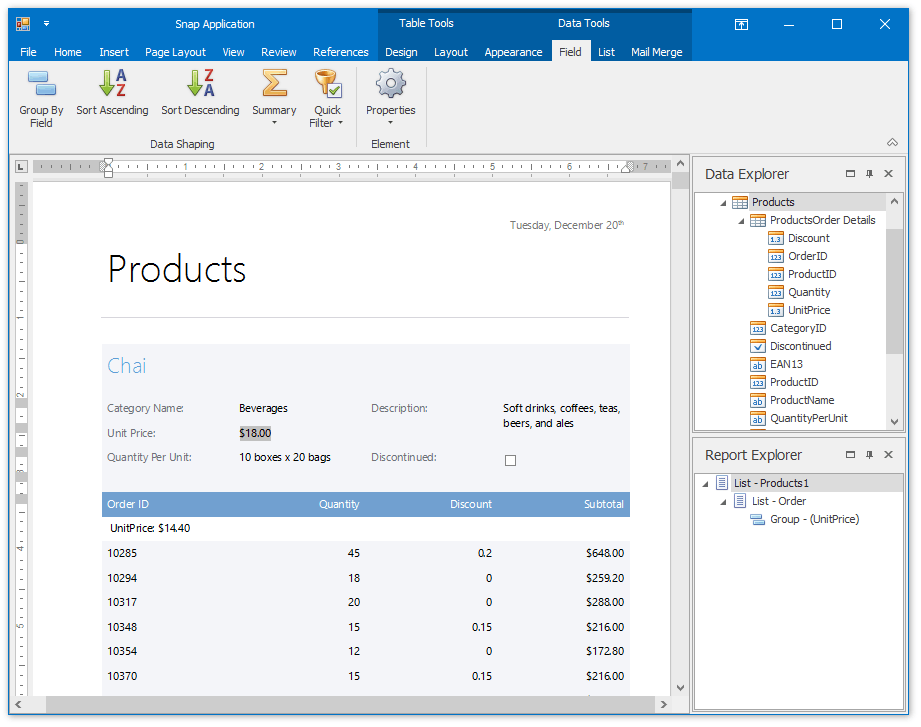Maximize the Report Explorer panel
This screenshot has height=727, width=921.
tap(850, 455)
